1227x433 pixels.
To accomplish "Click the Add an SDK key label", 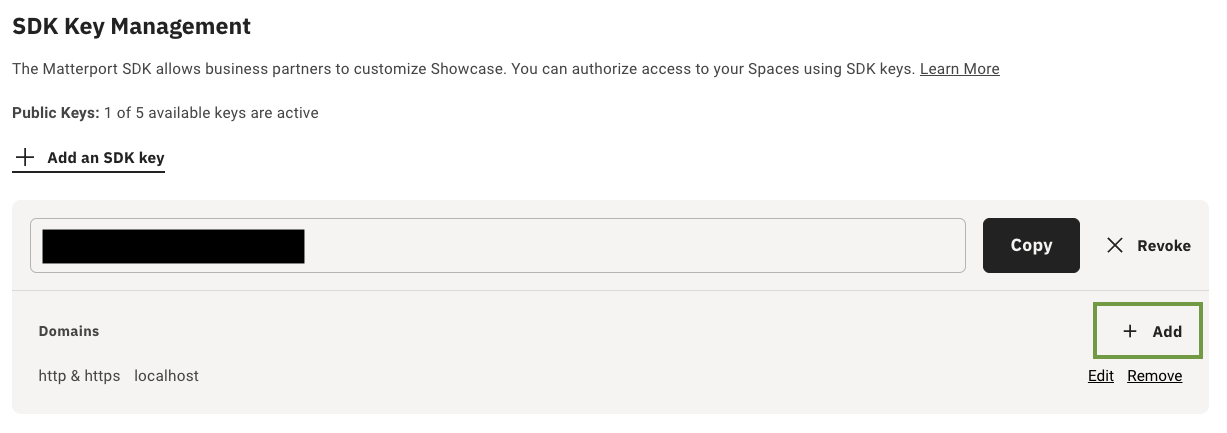I will pos(105,158).
